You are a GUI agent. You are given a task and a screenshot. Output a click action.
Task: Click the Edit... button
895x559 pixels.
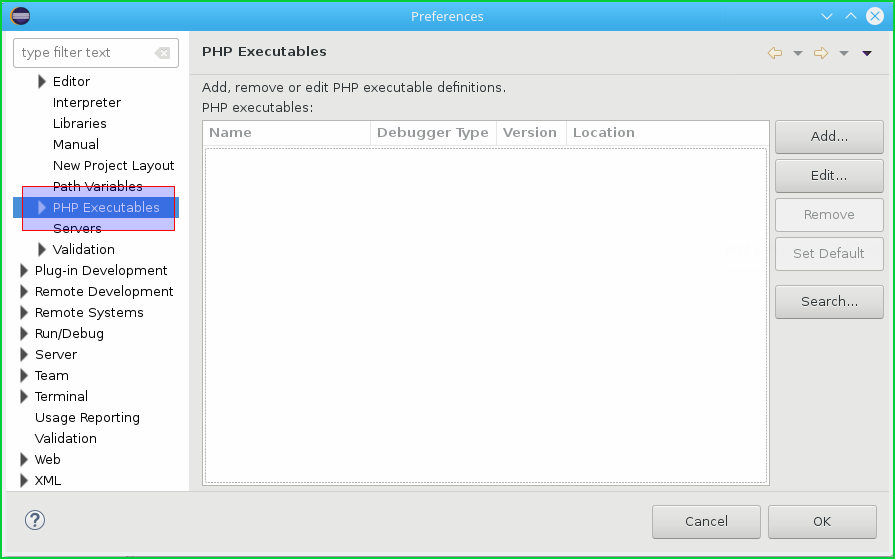(829, 176)
